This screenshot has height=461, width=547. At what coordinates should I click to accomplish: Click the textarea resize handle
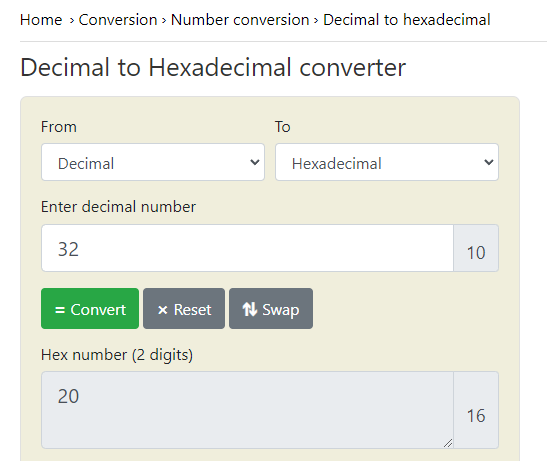point(448,443)
